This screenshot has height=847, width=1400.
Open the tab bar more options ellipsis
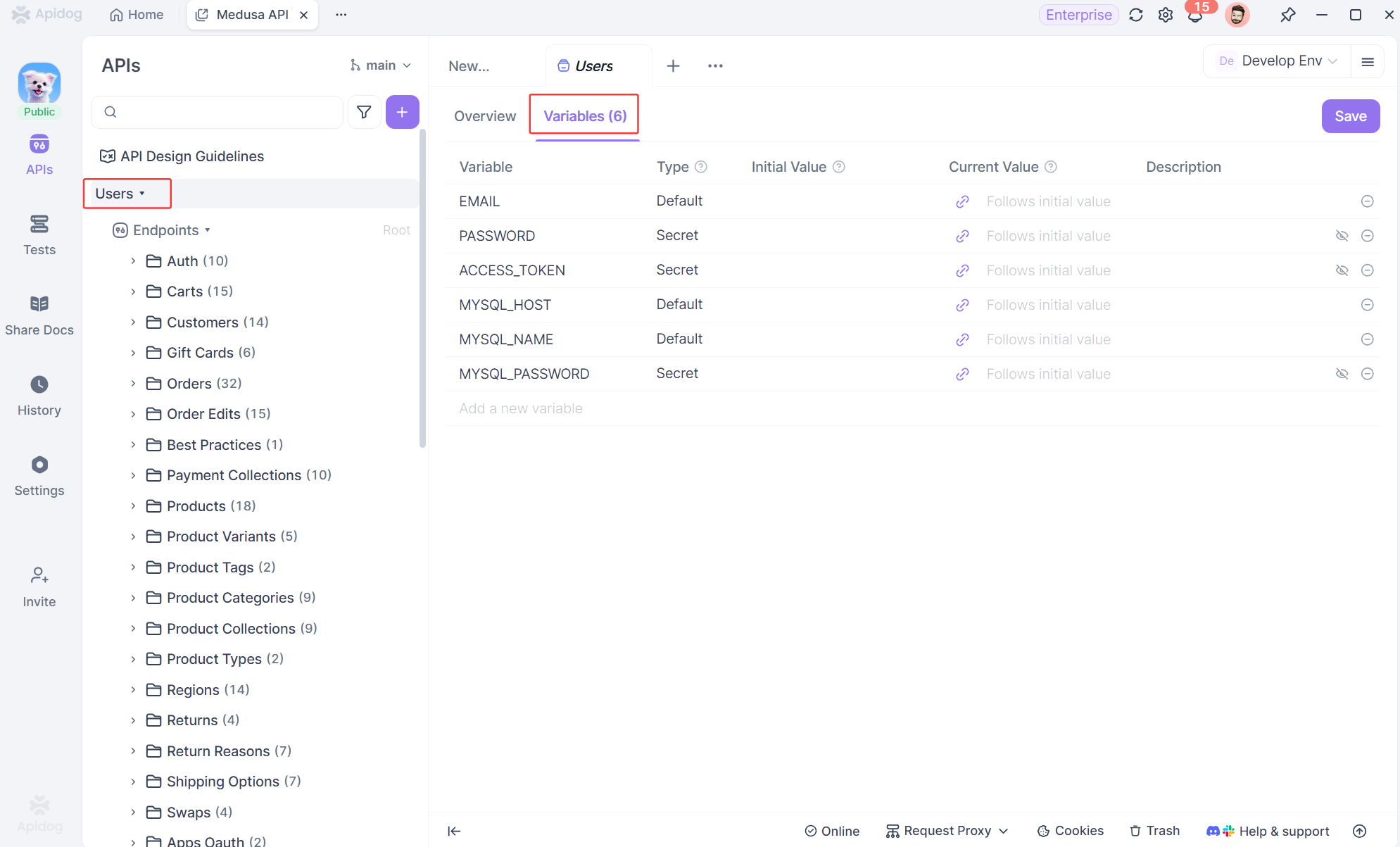point(715,65)
